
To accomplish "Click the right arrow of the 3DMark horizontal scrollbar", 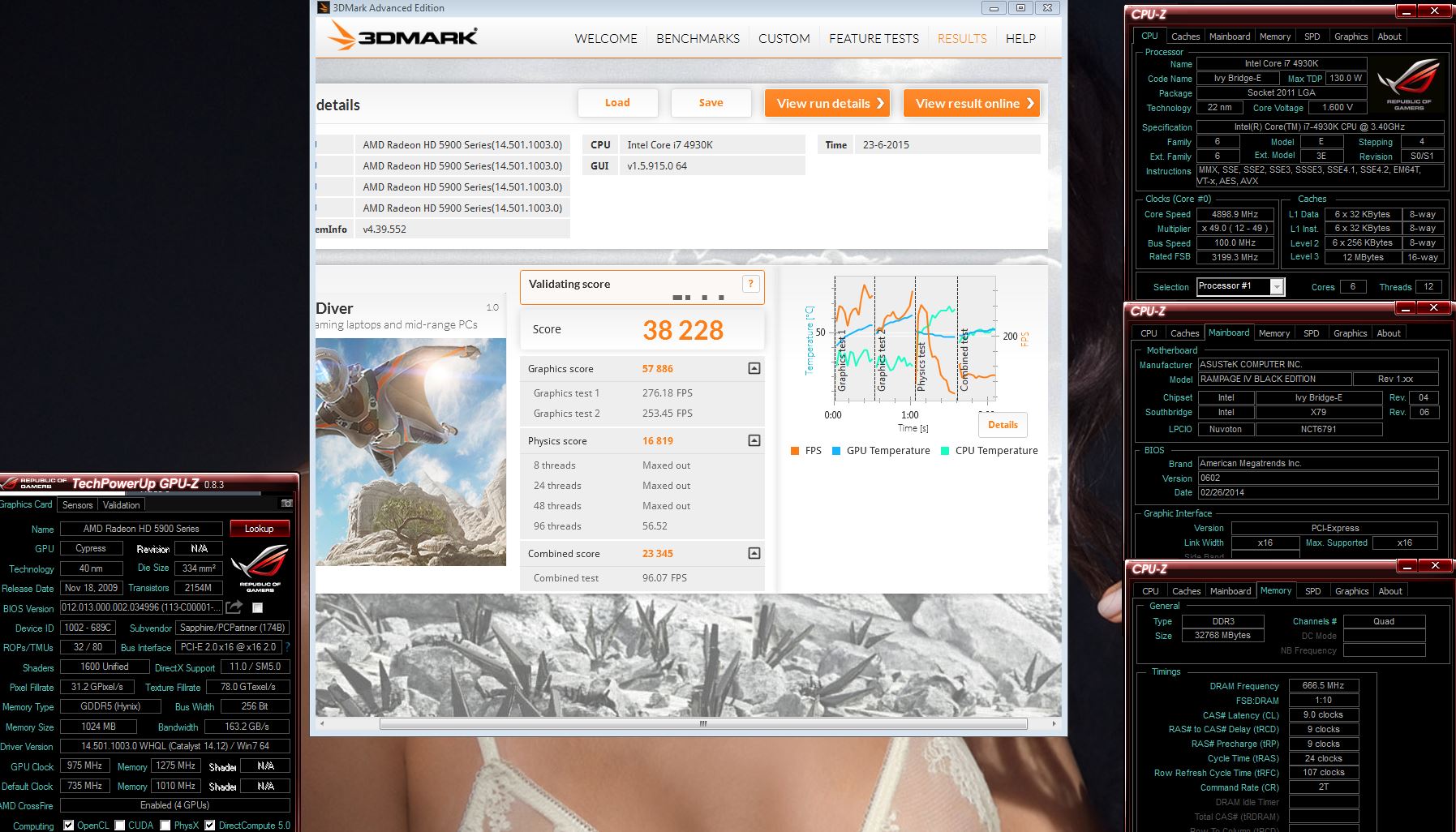I will pos(1054,723).
